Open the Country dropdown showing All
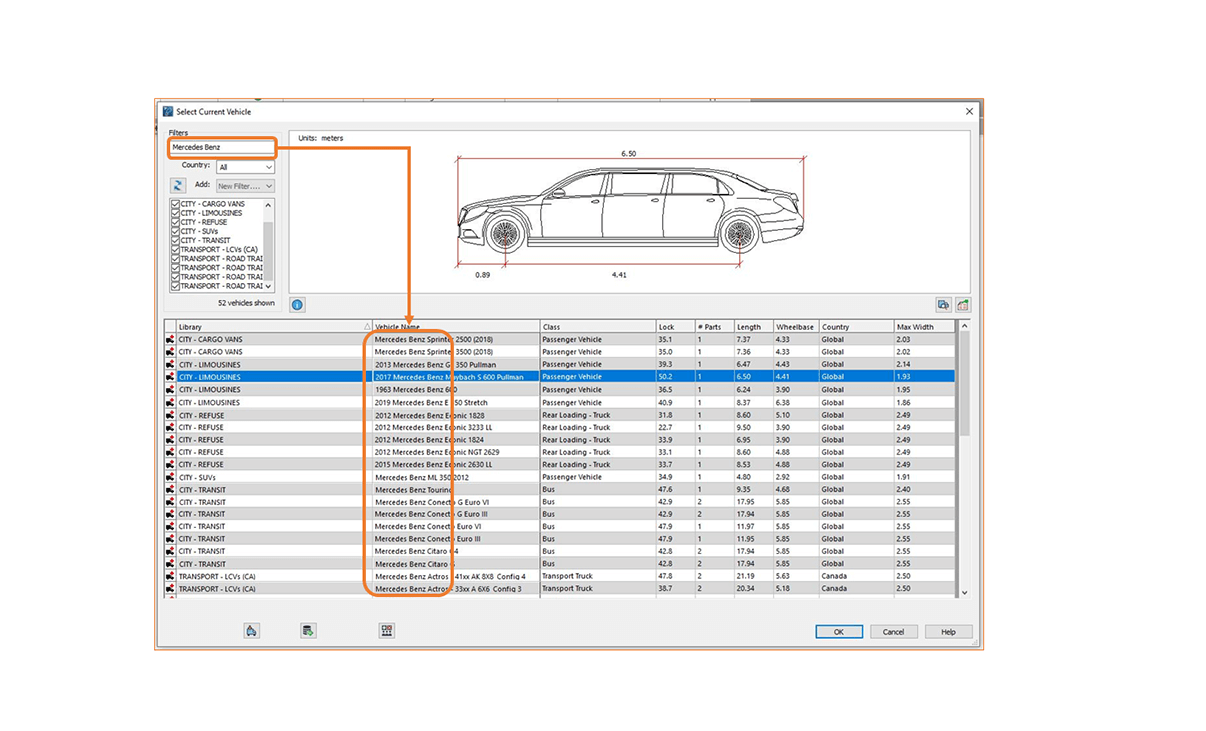 [245, 165]
